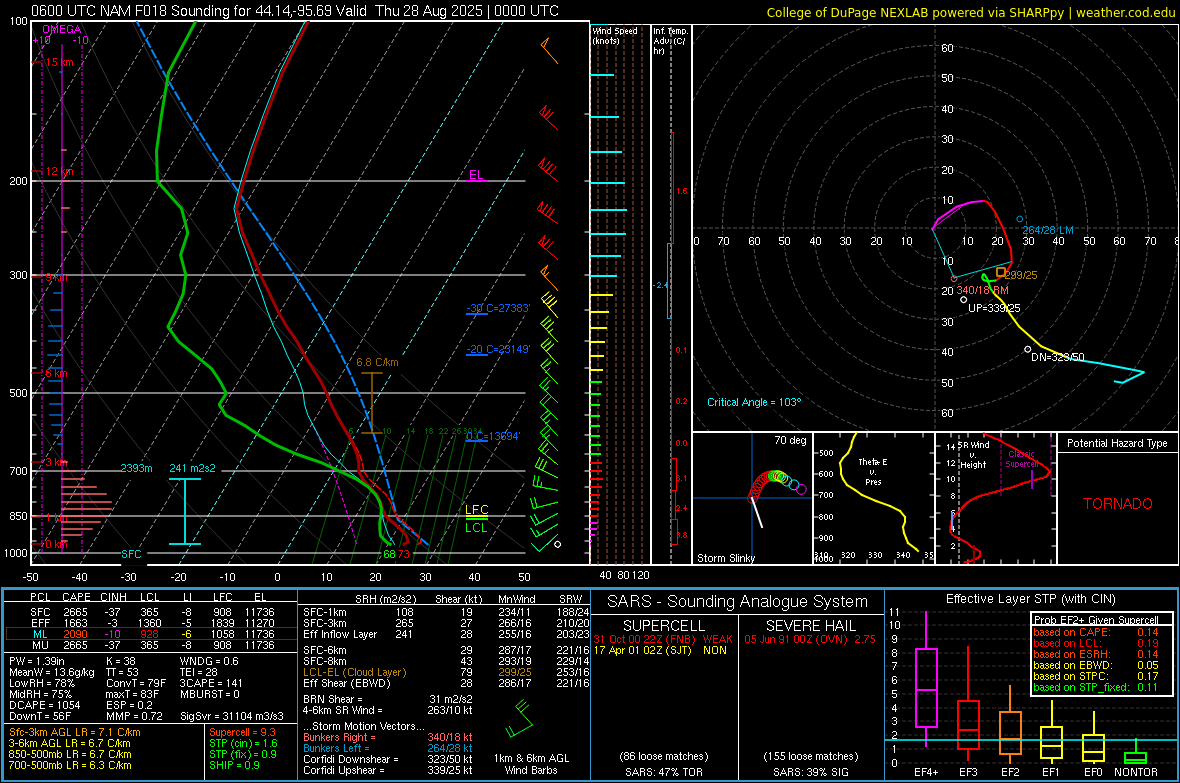Select the 2393m effective inflow label
Image resolution: width=1180 pixels, height=783 pixels.
pos(136,468)
